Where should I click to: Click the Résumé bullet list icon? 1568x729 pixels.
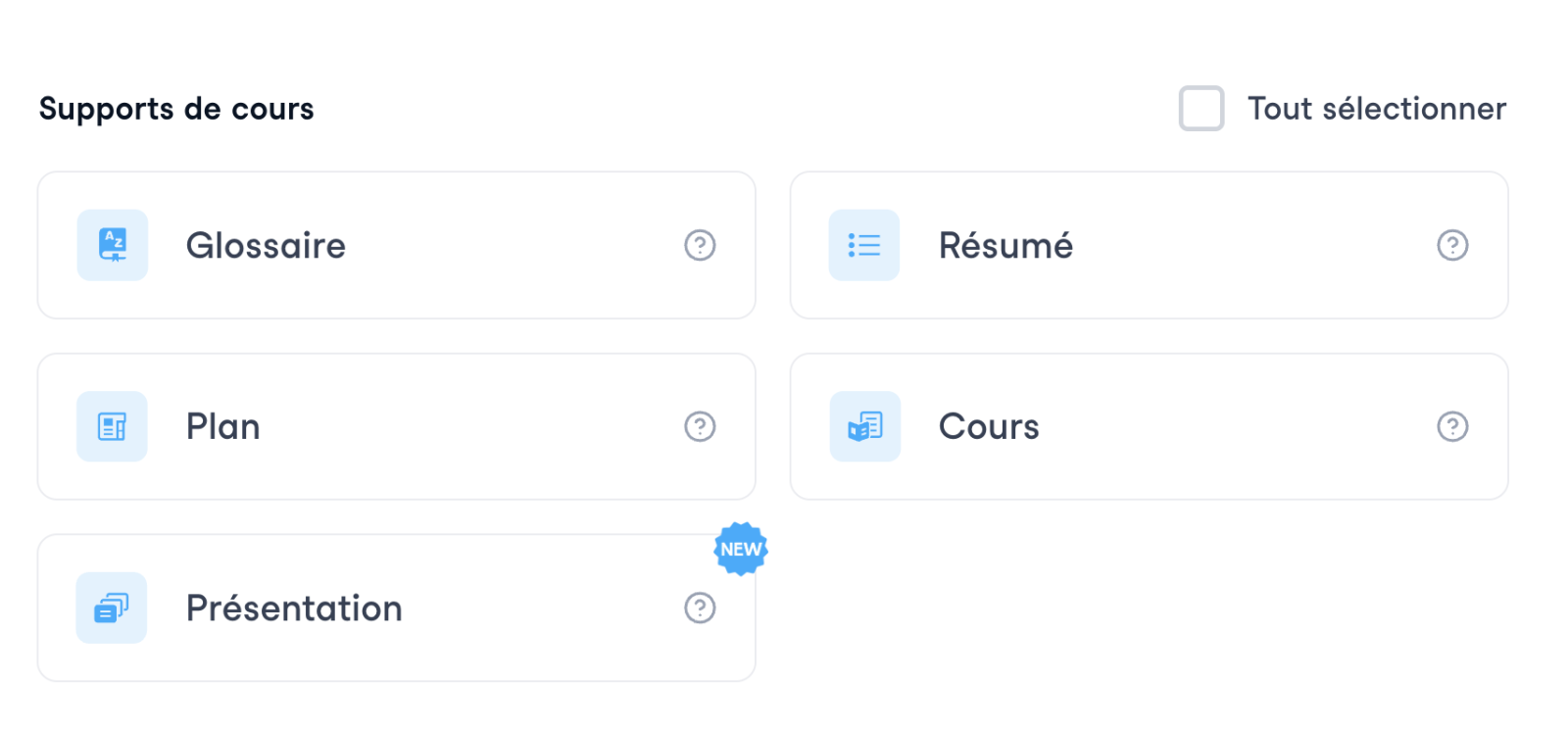tap(864, 245)
